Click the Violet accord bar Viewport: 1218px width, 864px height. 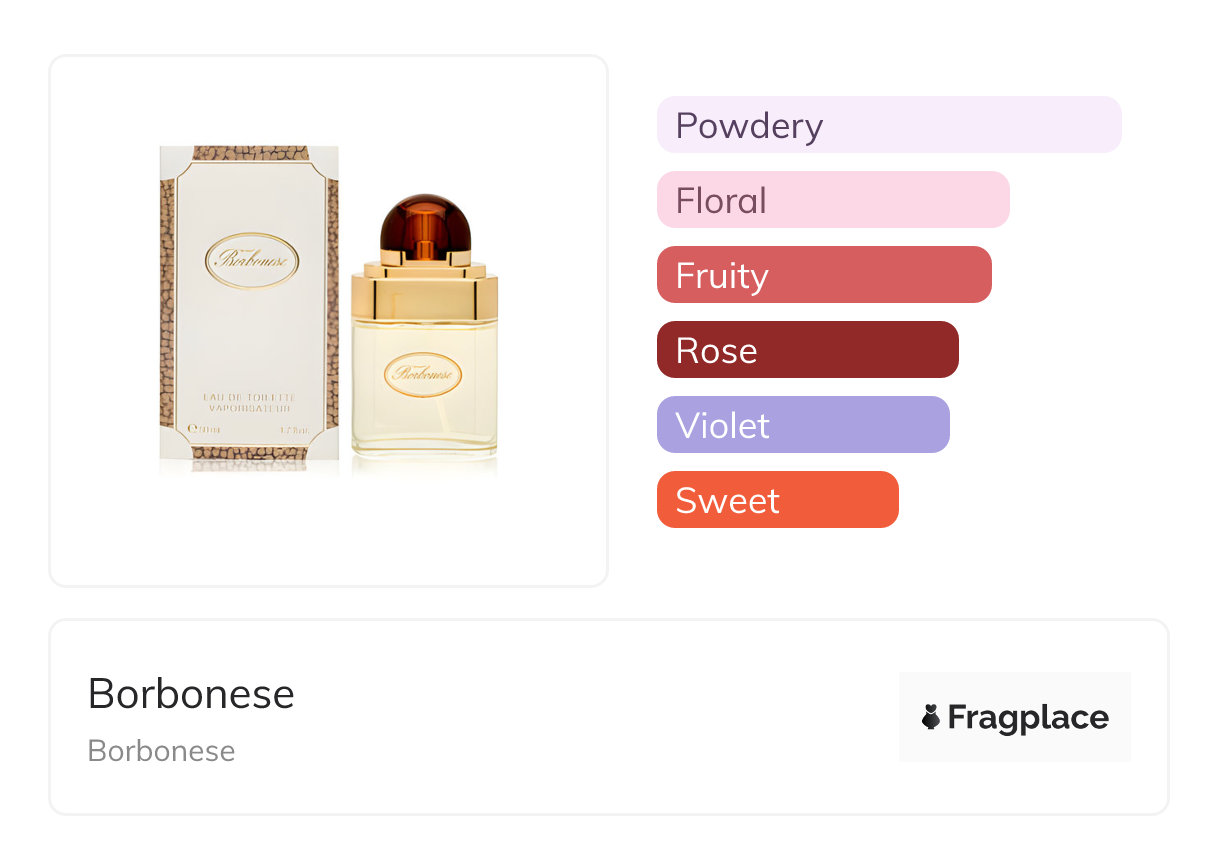[x=802, y=425]
